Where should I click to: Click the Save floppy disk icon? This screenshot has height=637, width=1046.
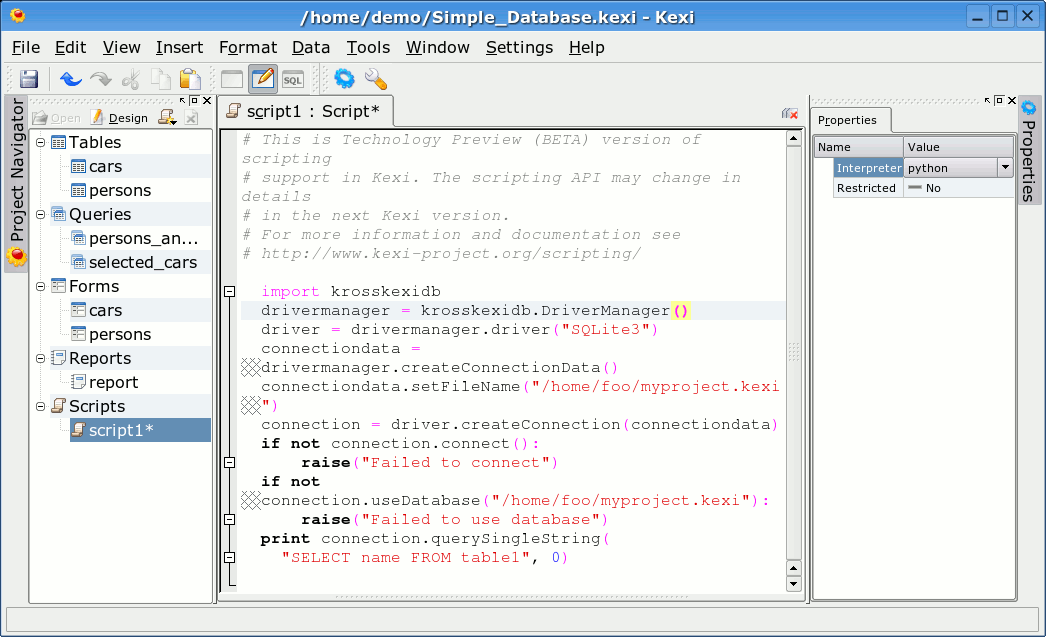click(29, 79)
